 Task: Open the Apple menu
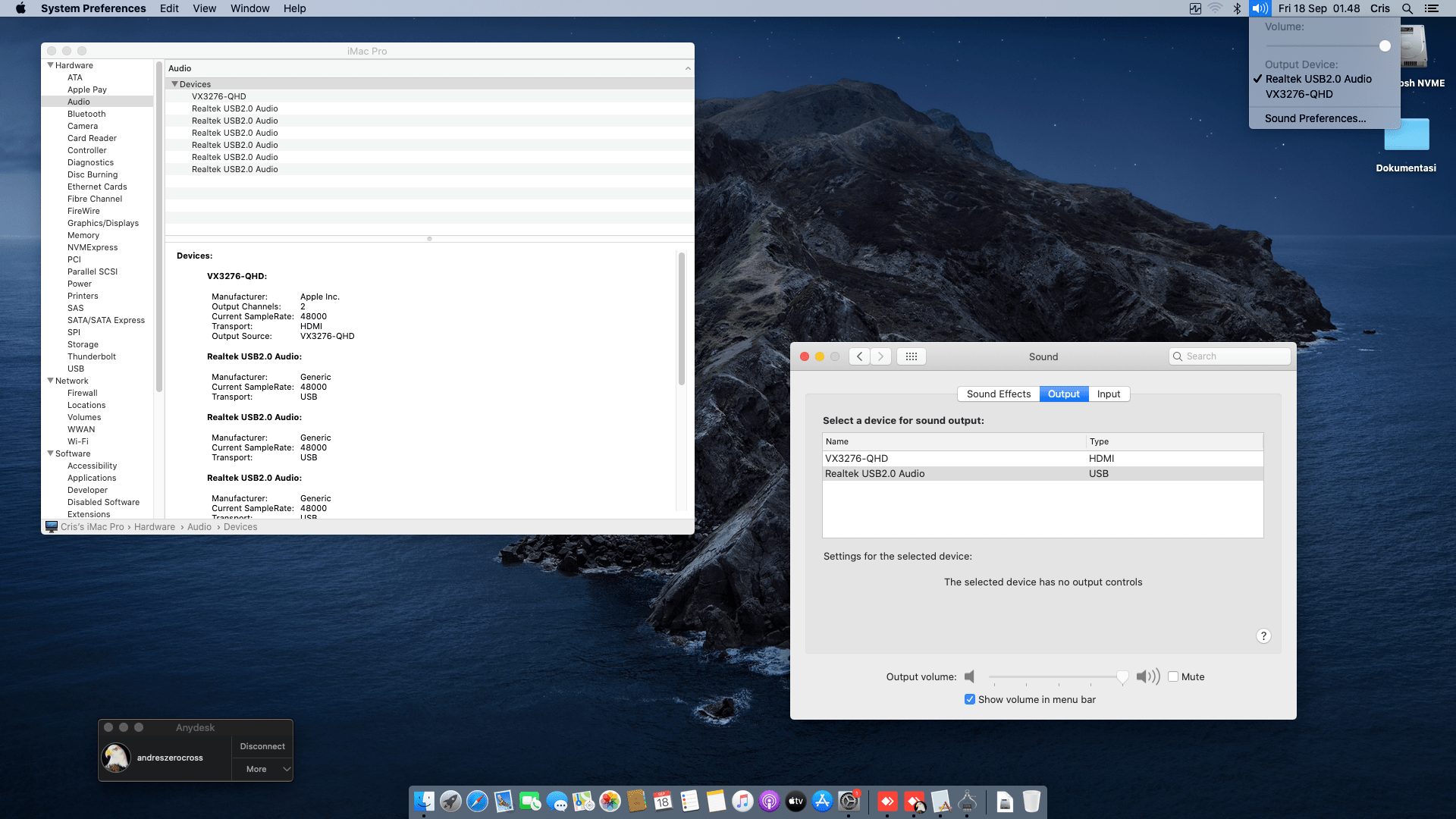click(x=20, y=8)
